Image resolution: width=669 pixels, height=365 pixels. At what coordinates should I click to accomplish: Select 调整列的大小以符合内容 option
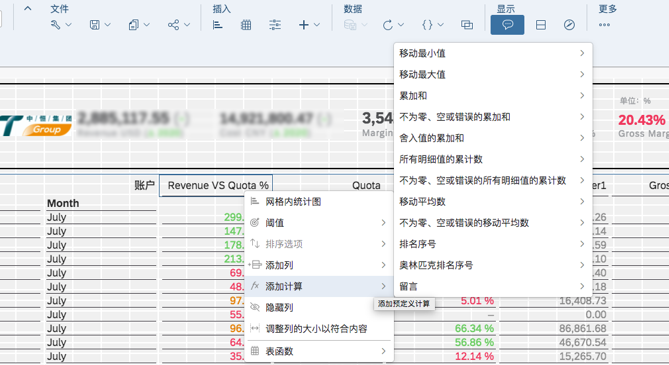tap(319, 329)
